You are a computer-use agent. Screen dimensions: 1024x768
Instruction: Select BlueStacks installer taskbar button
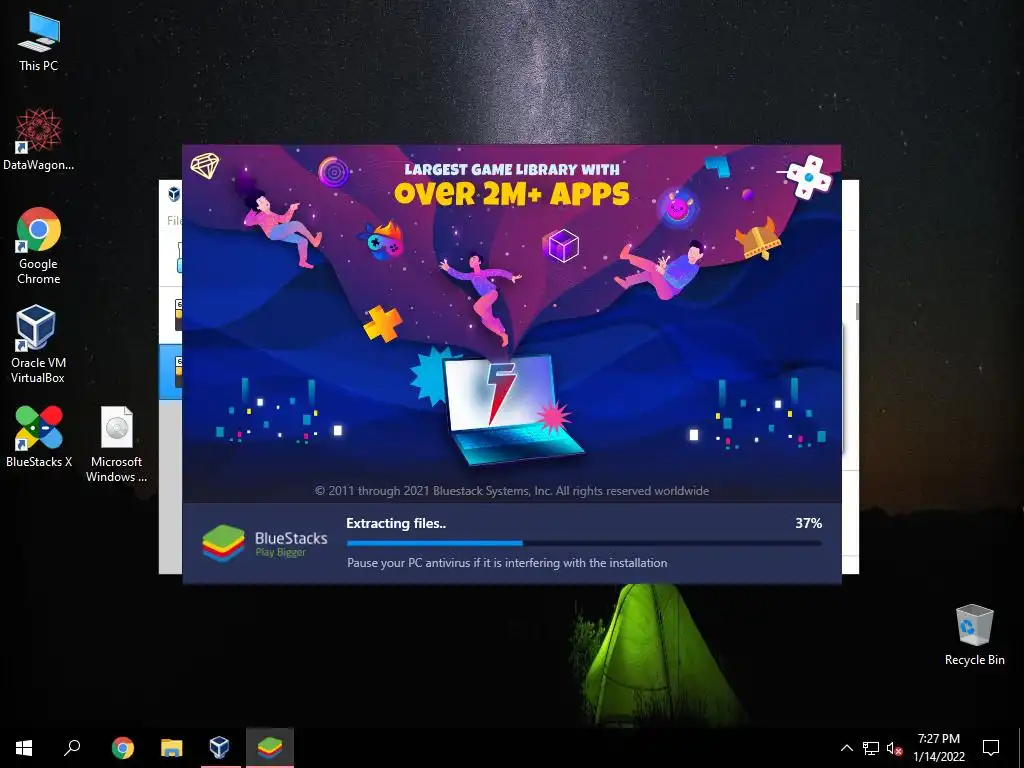pyautogui.click(x=270, y=747)
